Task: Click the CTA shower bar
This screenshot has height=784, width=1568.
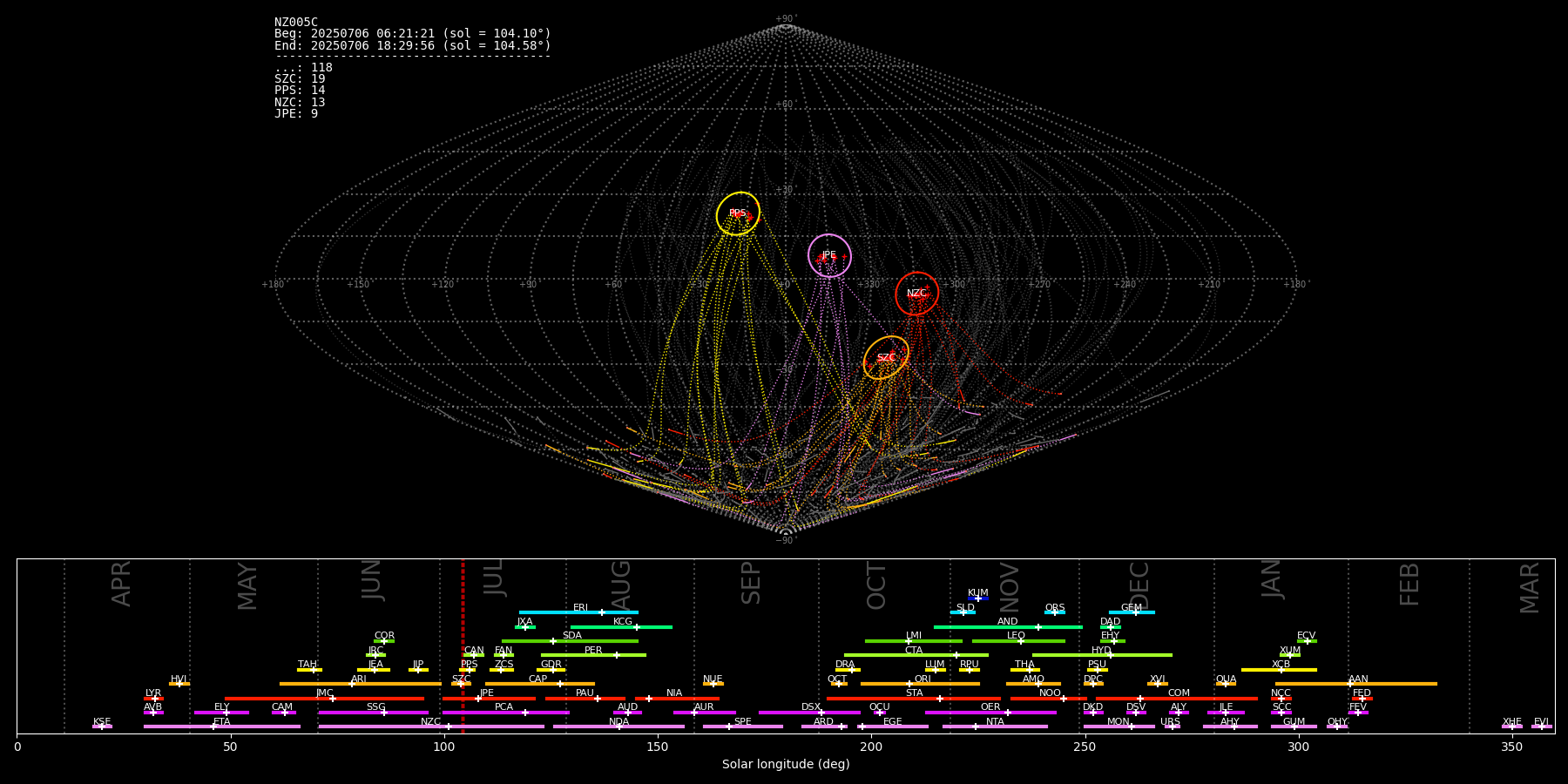Action: (x=916, y=655)
